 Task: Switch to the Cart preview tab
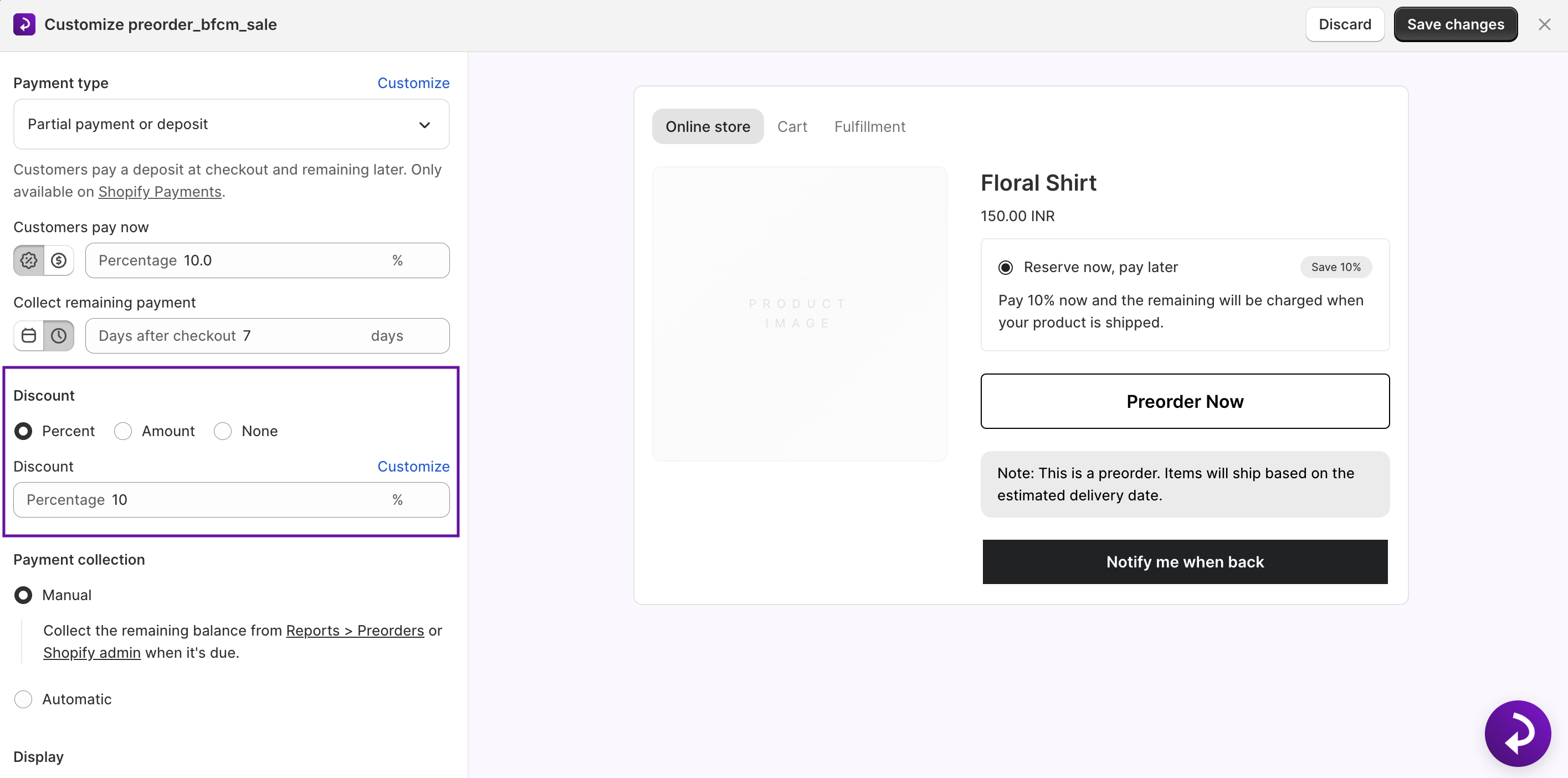(x=791, y=127)
